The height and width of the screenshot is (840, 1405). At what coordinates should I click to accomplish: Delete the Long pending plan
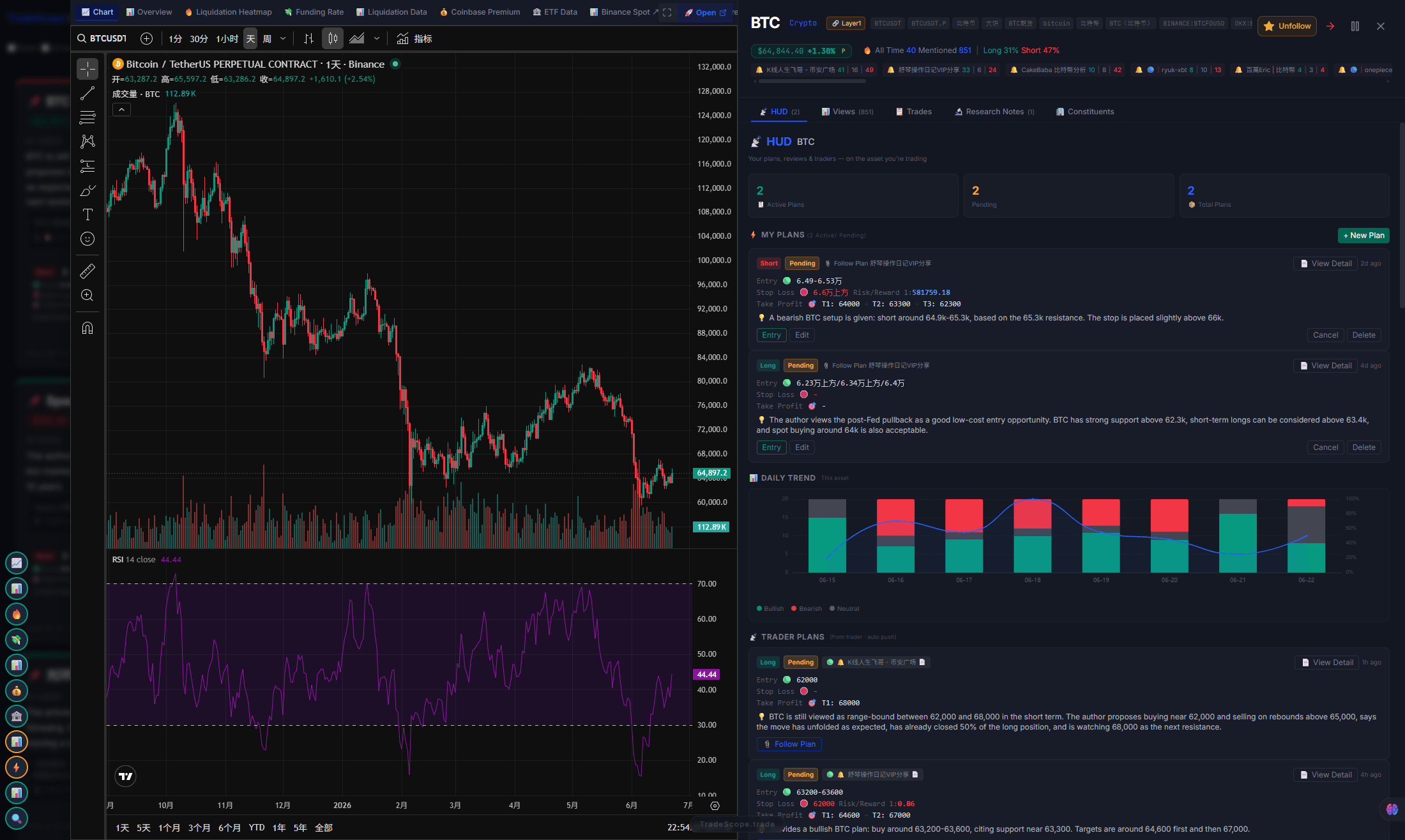pos(1363,447)
